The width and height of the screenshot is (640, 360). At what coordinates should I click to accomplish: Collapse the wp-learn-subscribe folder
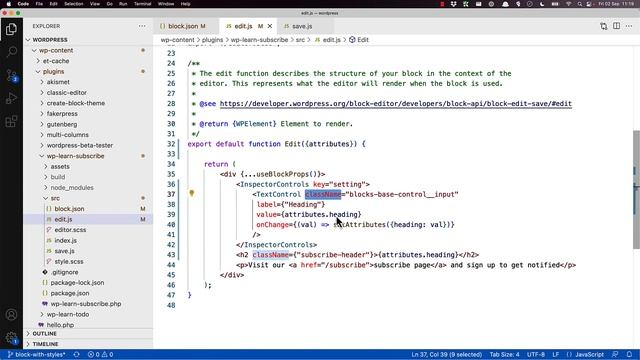click(88, 156)
